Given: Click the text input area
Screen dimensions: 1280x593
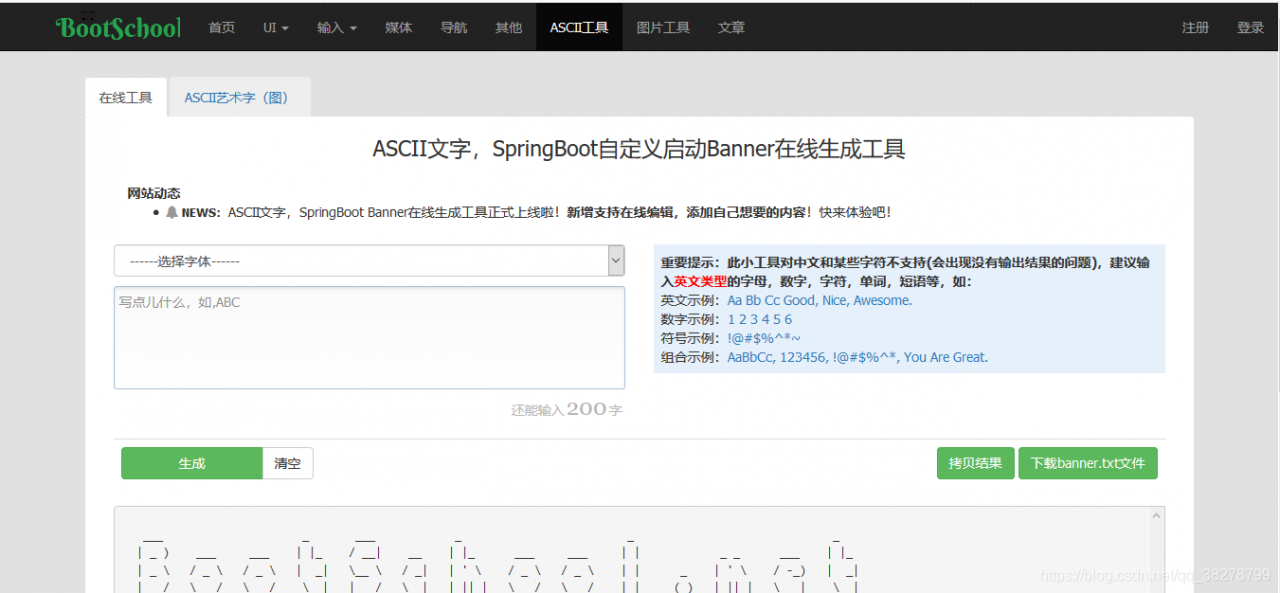Looking at the screenshot, I should click(x=369, y=338).
